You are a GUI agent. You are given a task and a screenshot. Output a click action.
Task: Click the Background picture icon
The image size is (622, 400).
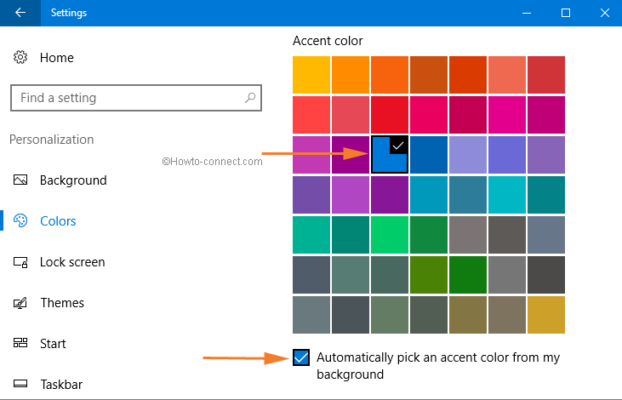click(x=20, y=180)
